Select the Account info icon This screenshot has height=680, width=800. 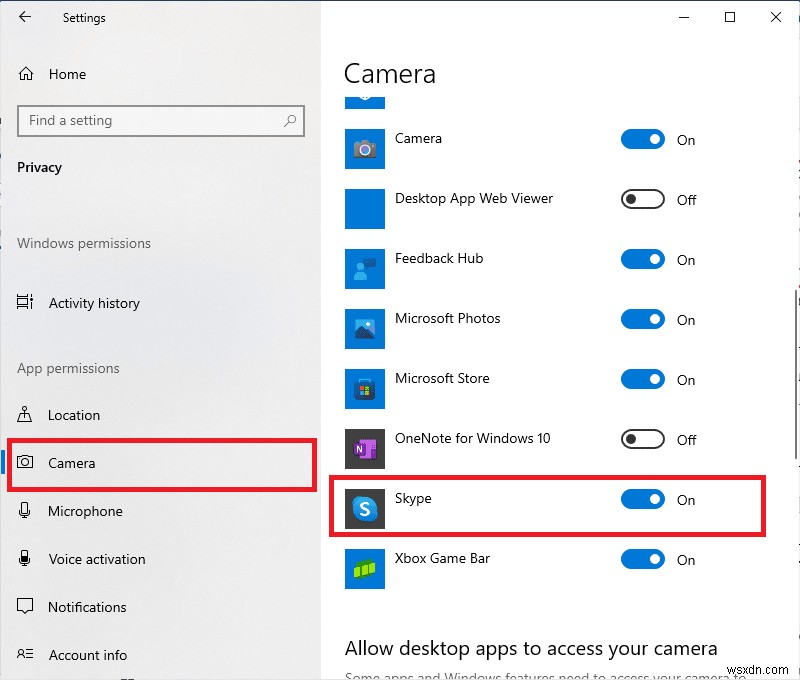pyautogui.click(x=25, y=654)
